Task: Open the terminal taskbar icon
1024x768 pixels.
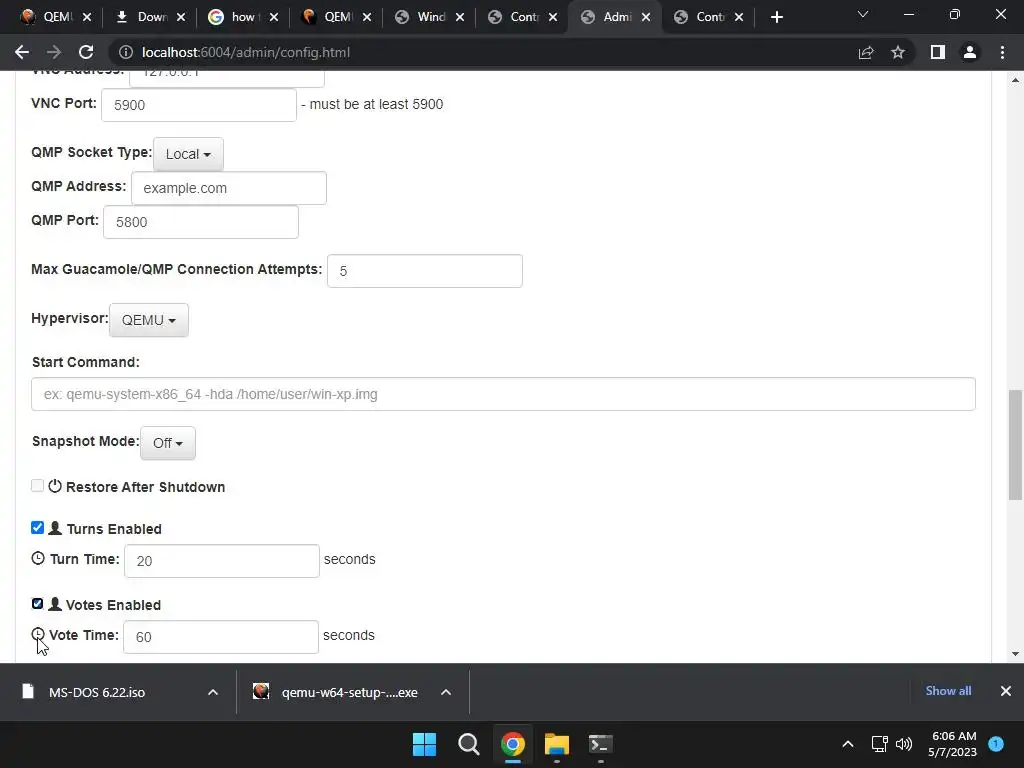Action: coord(600,744)
